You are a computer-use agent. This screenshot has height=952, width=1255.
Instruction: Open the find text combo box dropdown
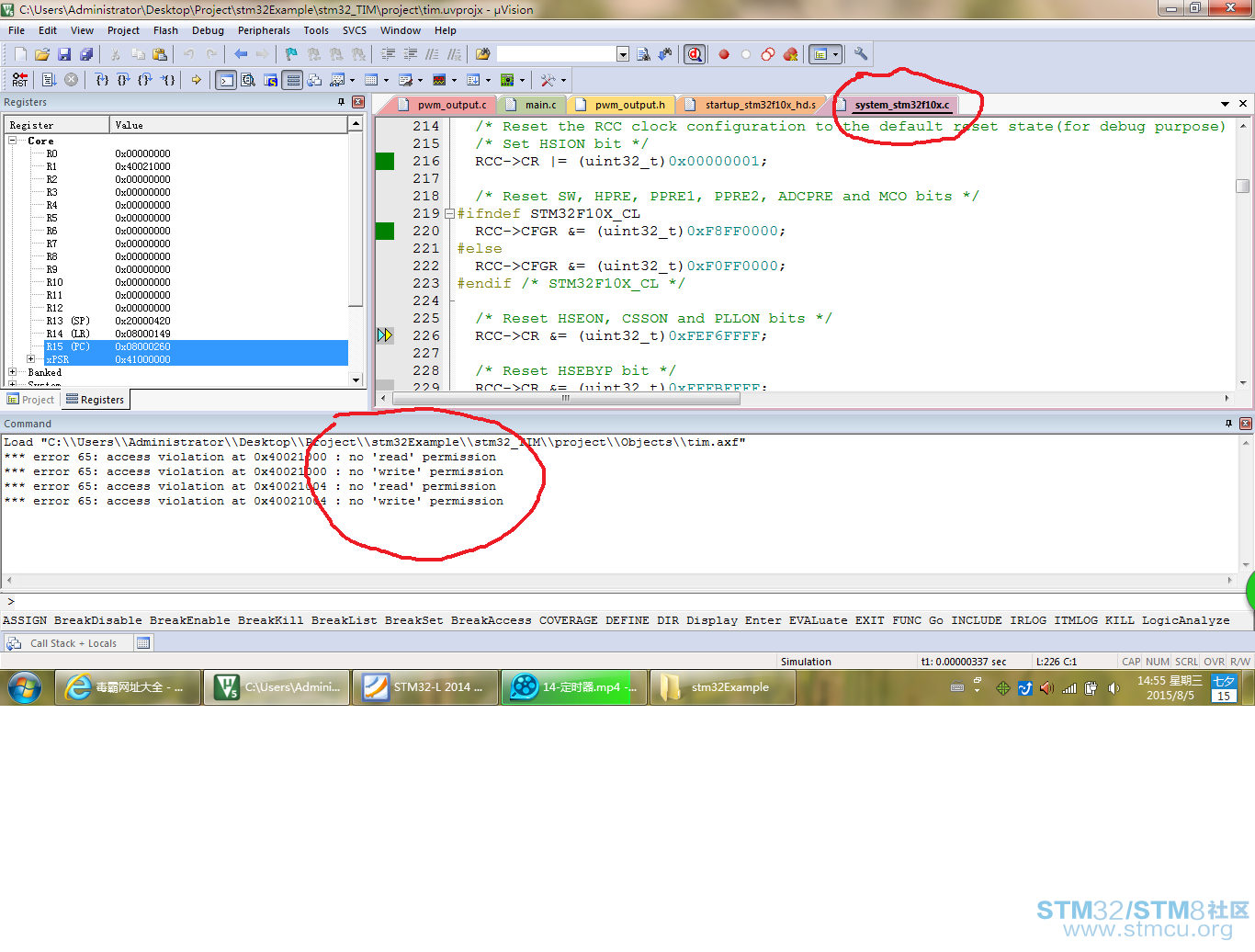coord(623,54)
